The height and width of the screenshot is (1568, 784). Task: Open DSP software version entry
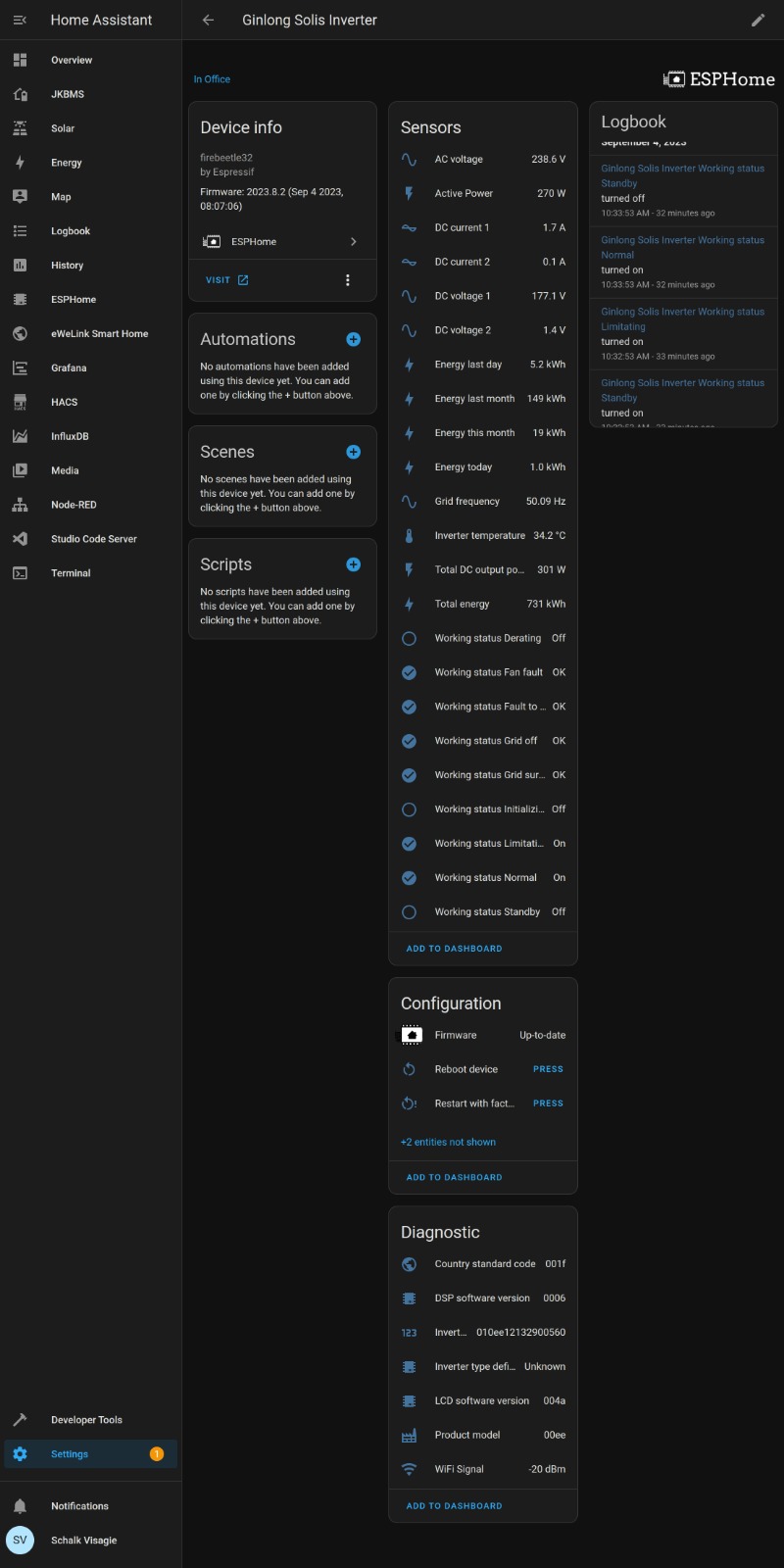tap(483, 1298)
